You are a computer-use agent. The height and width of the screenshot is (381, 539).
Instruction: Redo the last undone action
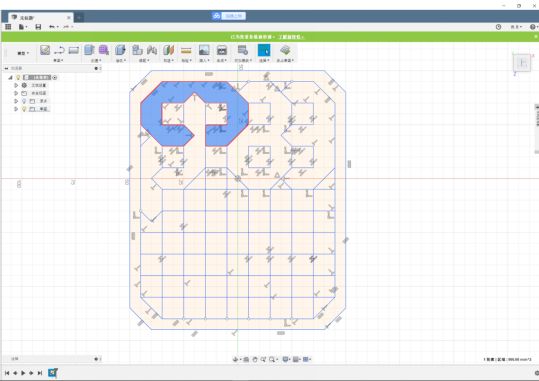pos(67,26)
